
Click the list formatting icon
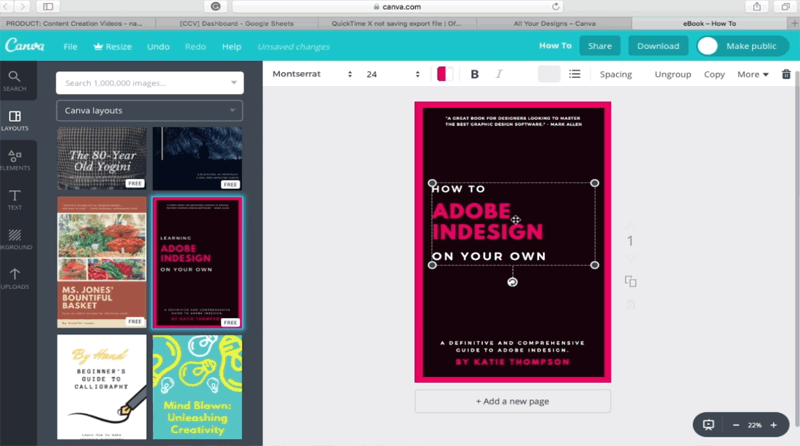pyautogui.click(x=575, y=74)
